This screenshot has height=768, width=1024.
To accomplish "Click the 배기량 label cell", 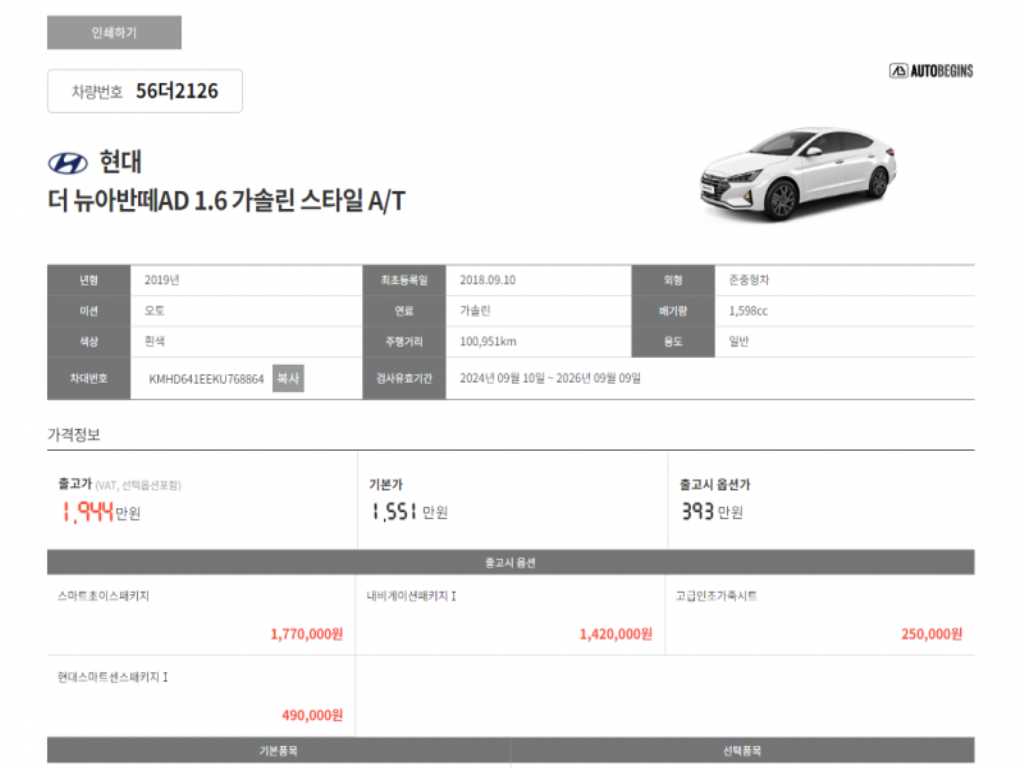I will point(673,311).
